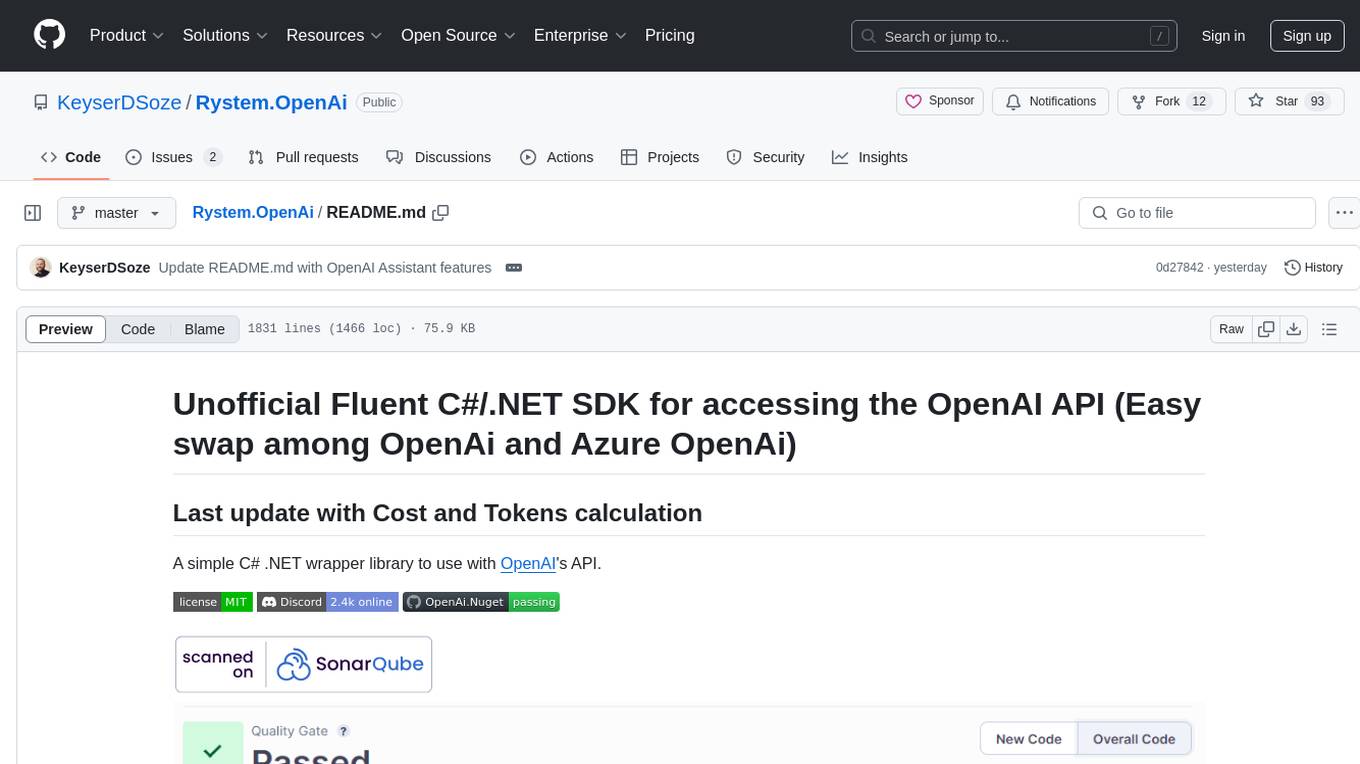The height and width of the screenshot is (764, 1360).
Task: Copy the README.md file path
Action: click(x=440, y=212)
